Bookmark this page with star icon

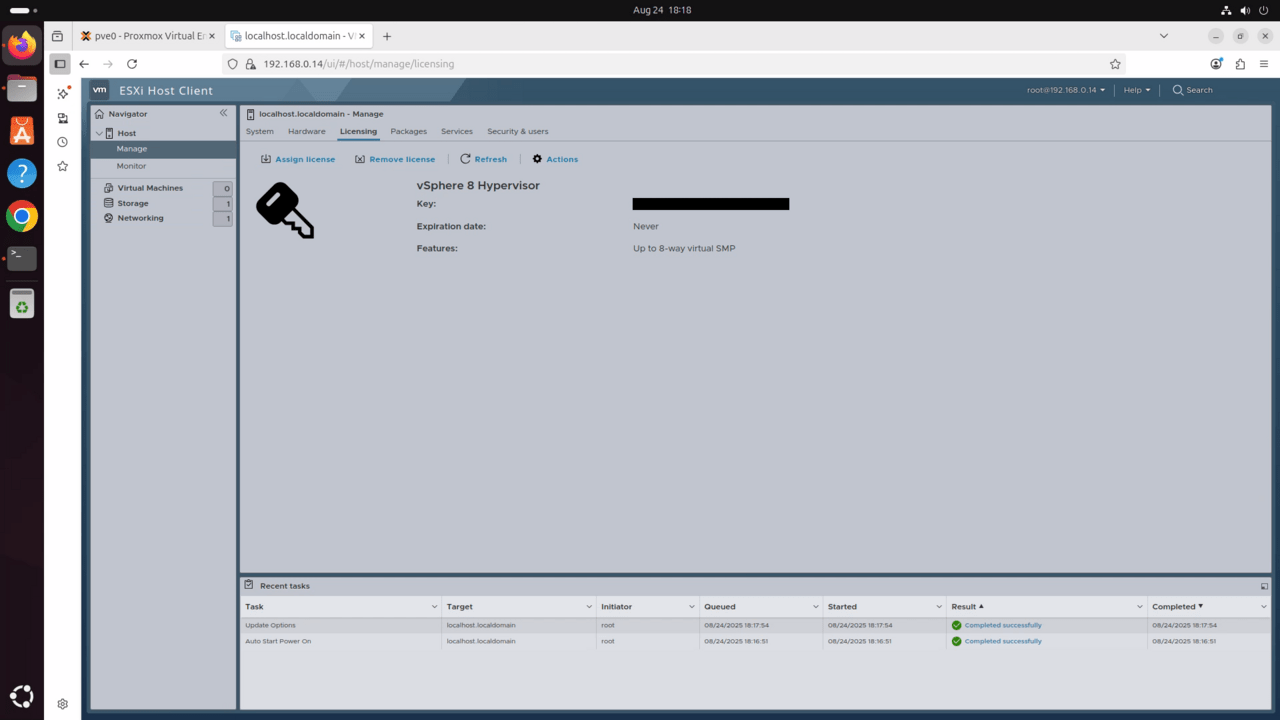click(1115, 63)
